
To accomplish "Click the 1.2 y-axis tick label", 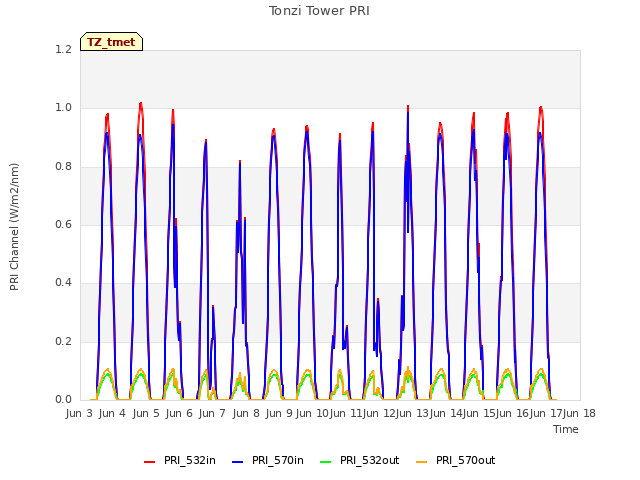I will click(63, 49).
